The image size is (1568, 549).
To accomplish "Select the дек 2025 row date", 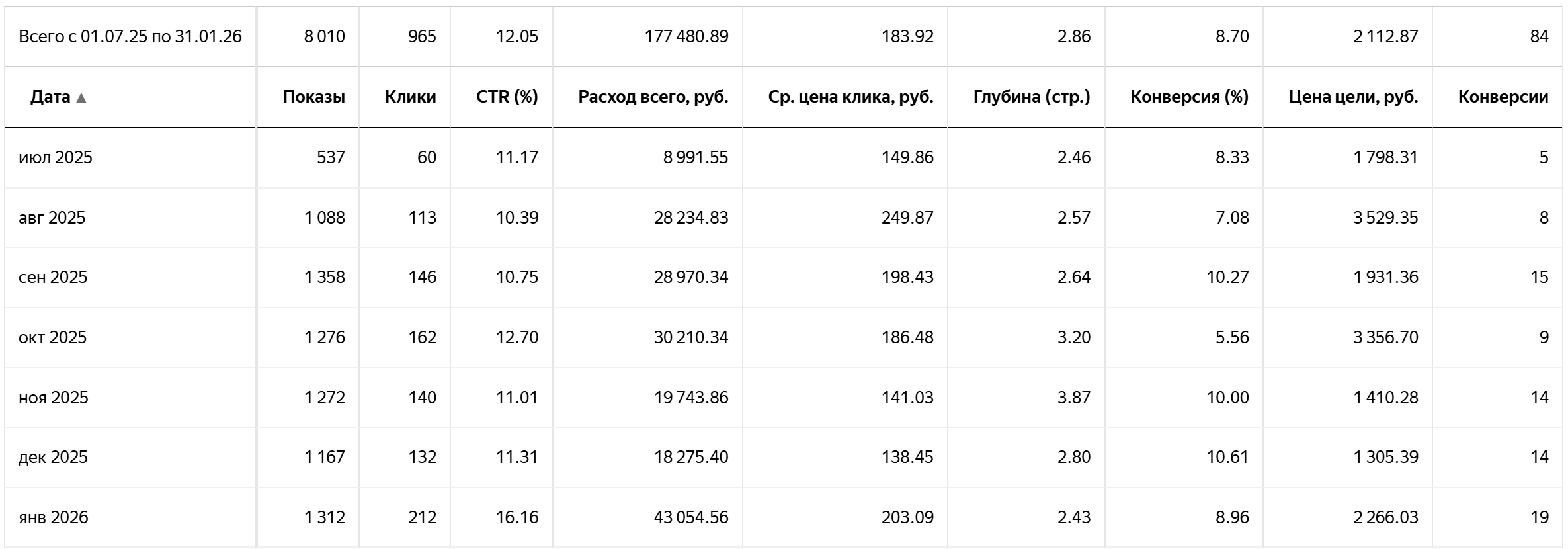I will pyautogui.click(x=53, y=457).
